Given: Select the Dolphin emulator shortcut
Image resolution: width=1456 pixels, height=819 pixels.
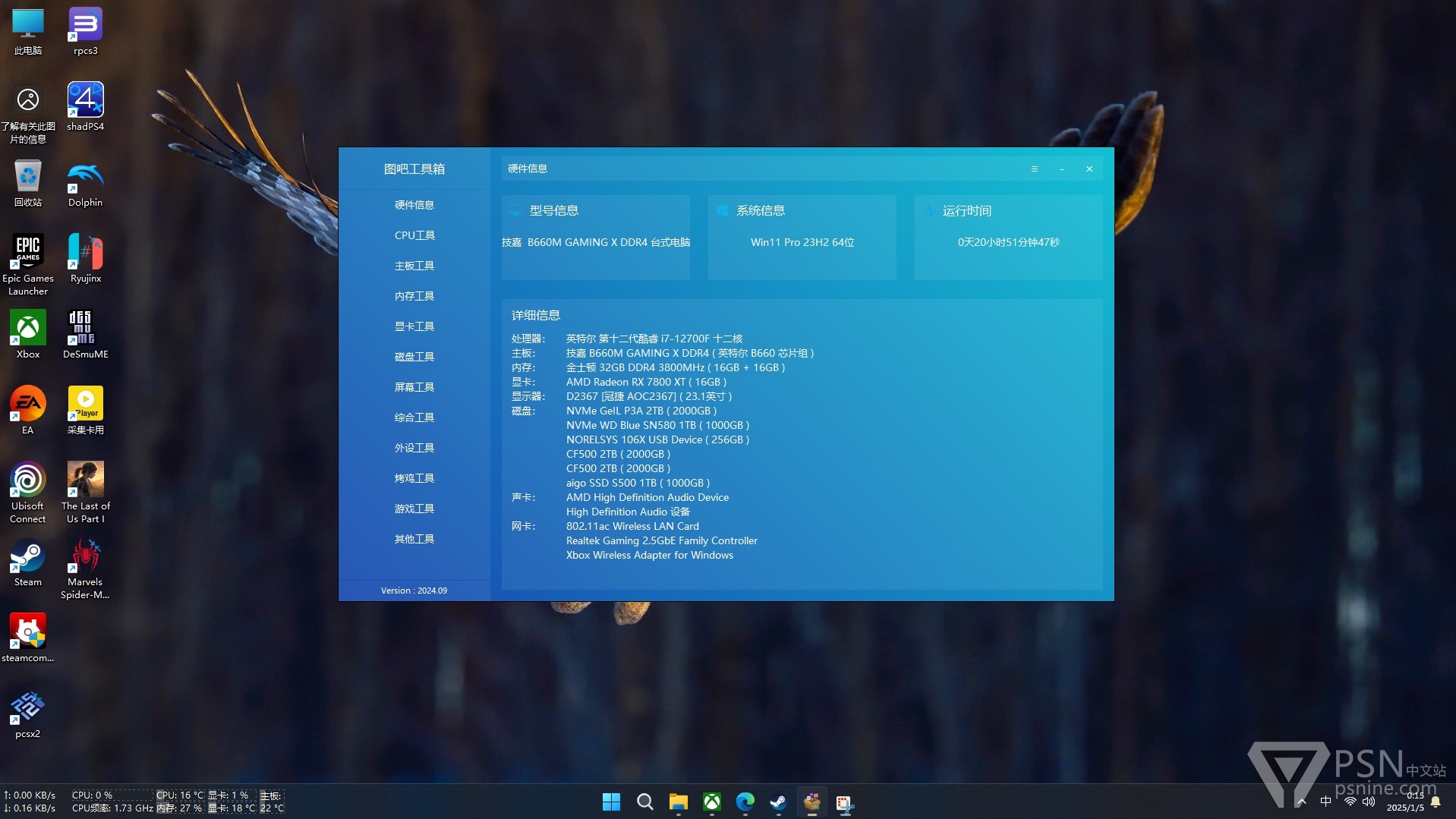Looking at the screenshot, I should click(85, 183).
